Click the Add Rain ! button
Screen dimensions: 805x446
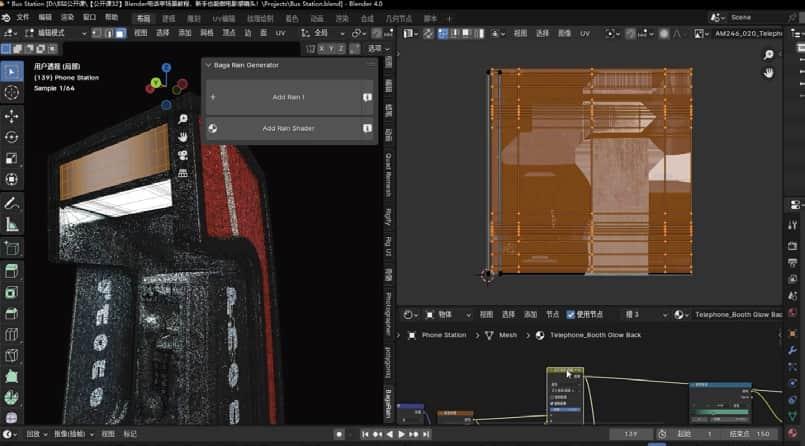tap(288, 97)
